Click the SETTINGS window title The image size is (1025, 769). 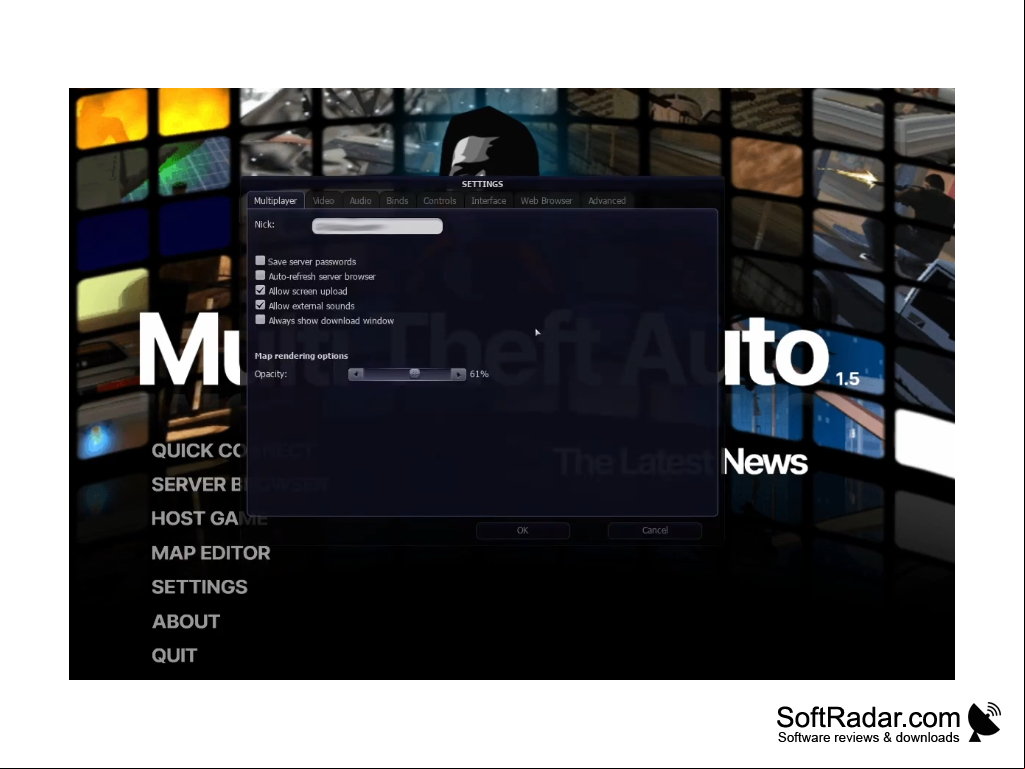point(482,184)
